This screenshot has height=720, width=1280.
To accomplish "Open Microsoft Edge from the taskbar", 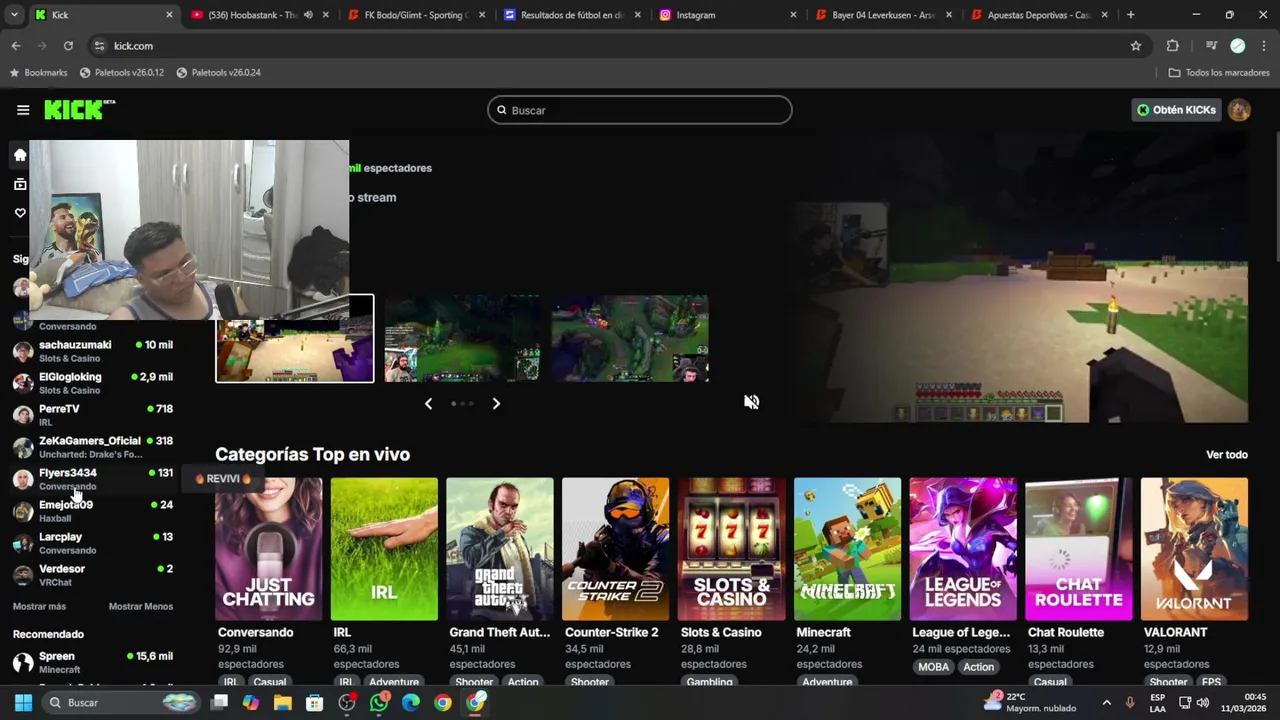I will pos(411,703).
